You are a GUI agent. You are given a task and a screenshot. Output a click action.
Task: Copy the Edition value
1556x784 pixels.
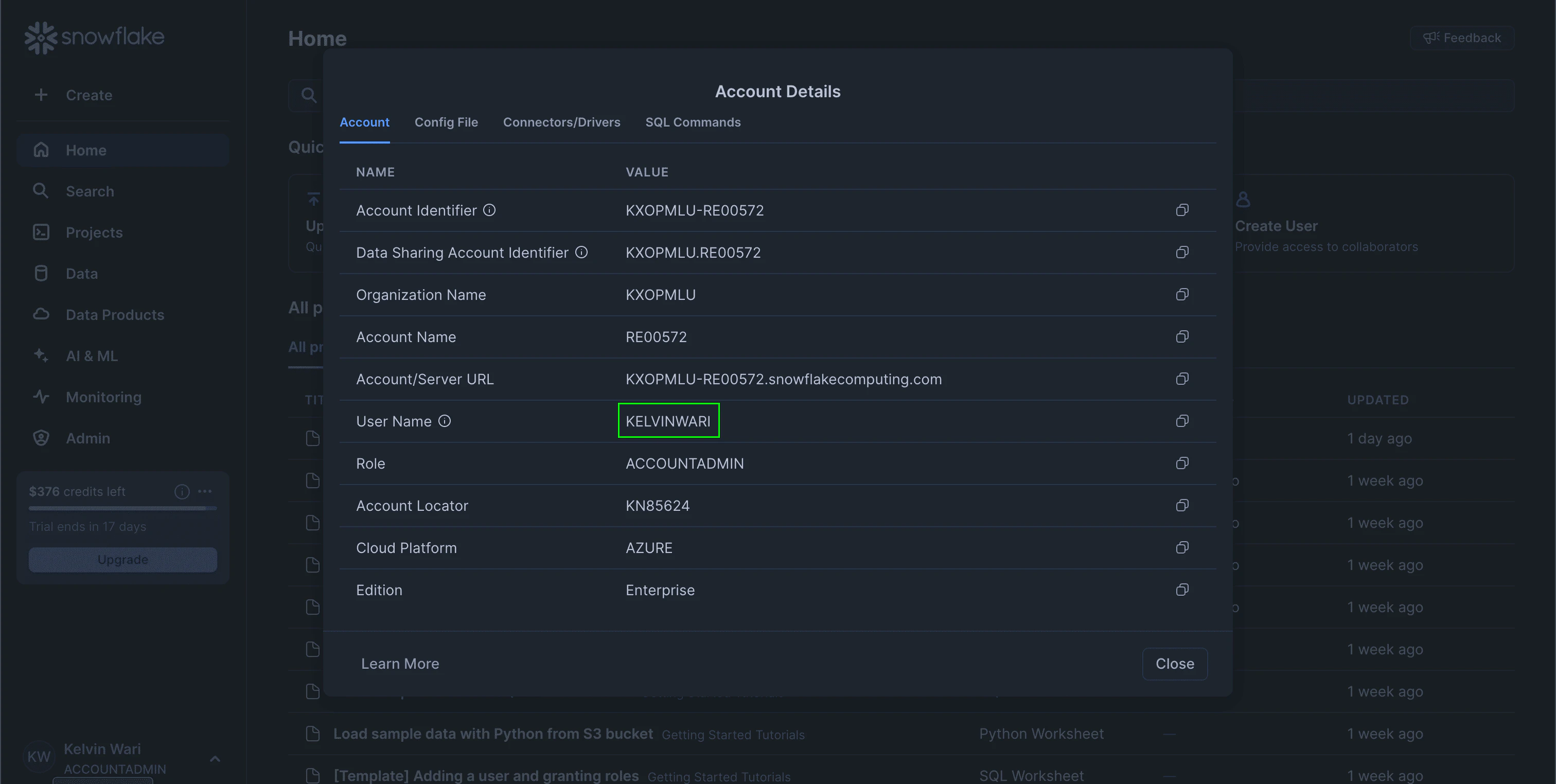[x=1182, y=590]
